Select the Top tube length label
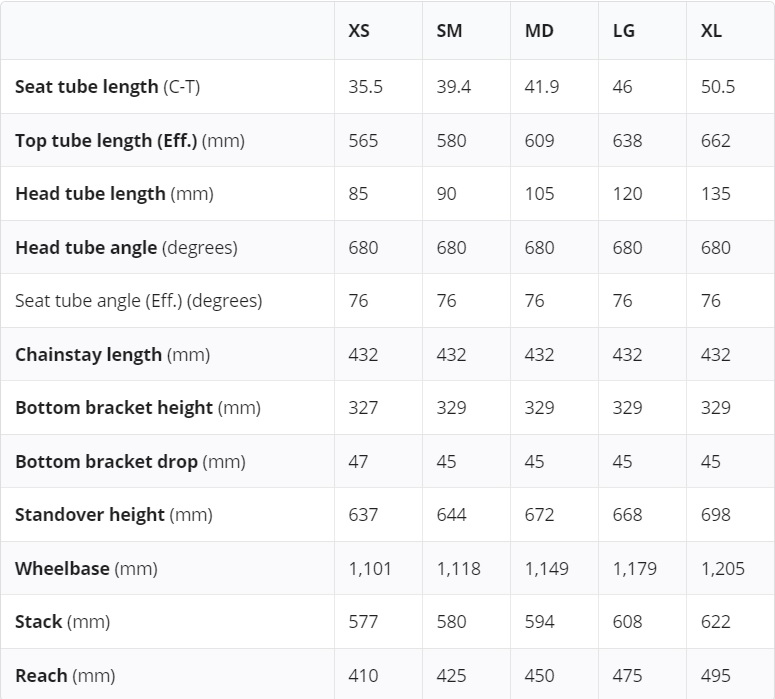The image size is (775, 699). coord(129,141)
